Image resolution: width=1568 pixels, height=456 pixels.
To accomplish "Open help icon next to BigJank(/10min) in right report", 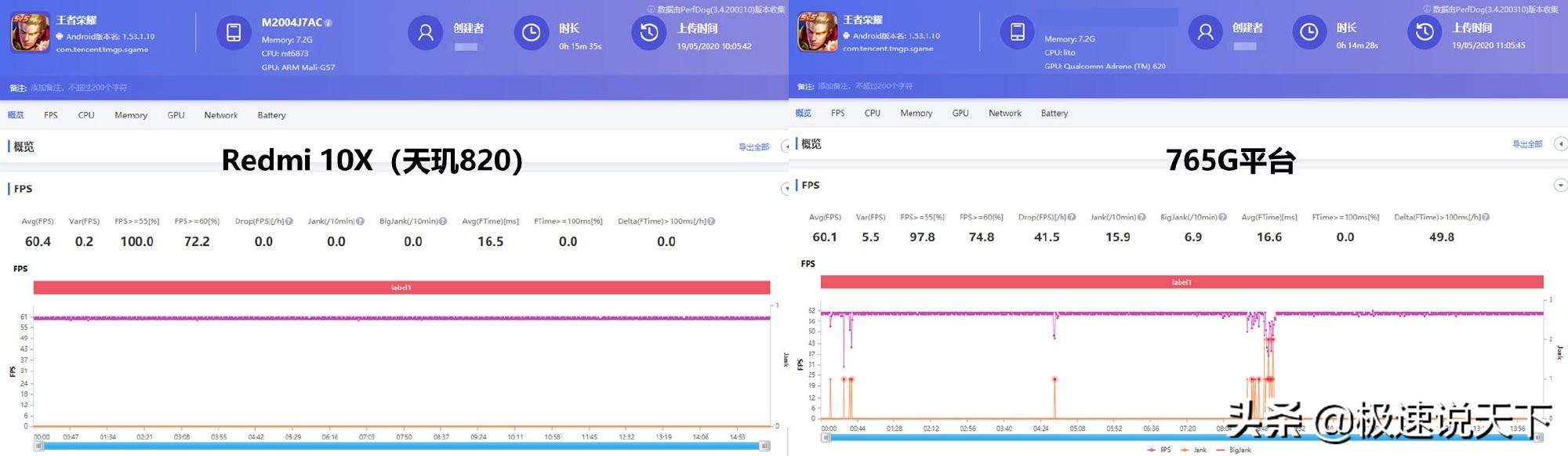I will 1223,217.
